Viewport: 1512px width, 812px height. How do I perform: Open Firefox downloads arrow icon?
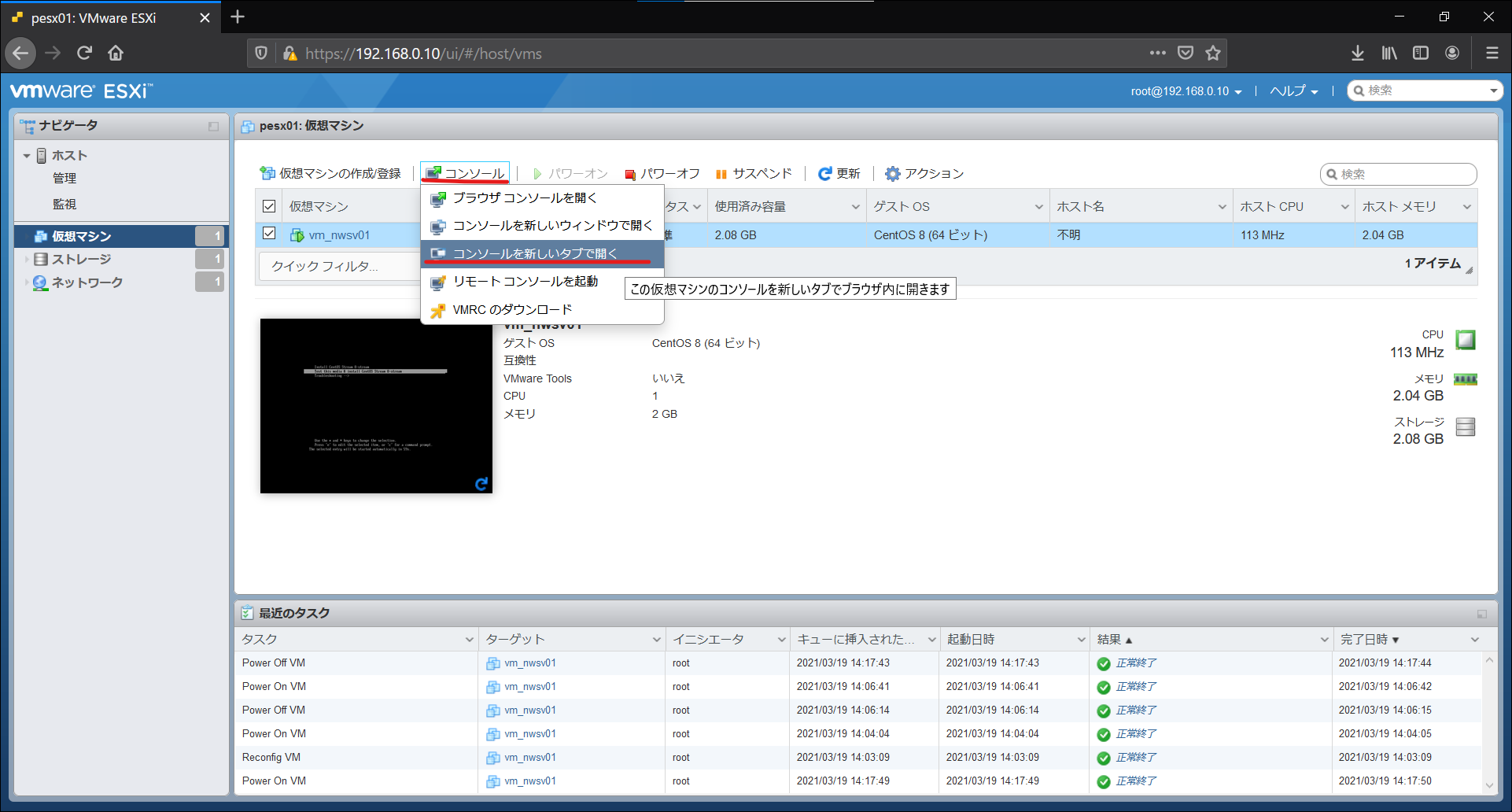tap(1358, 54)
